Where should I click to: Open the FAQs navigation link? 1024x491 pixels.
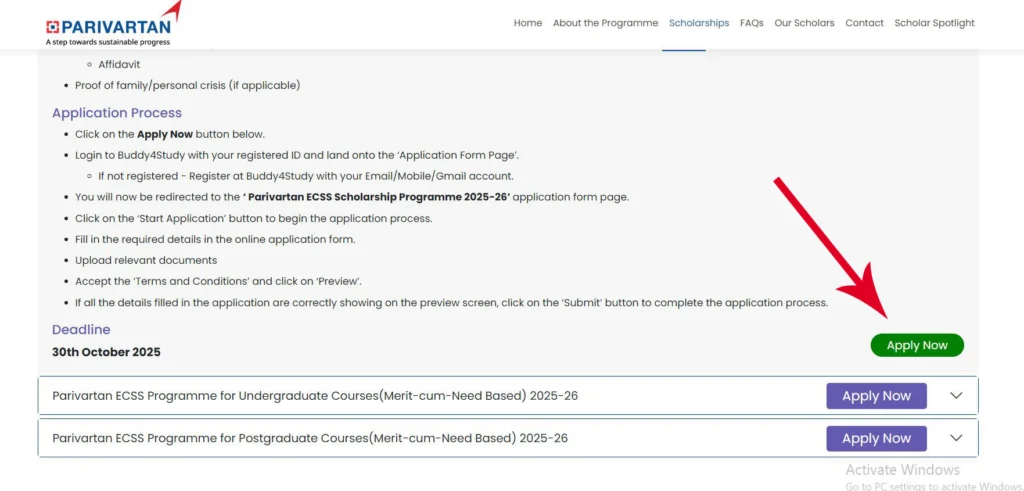[x=752, y=23]
